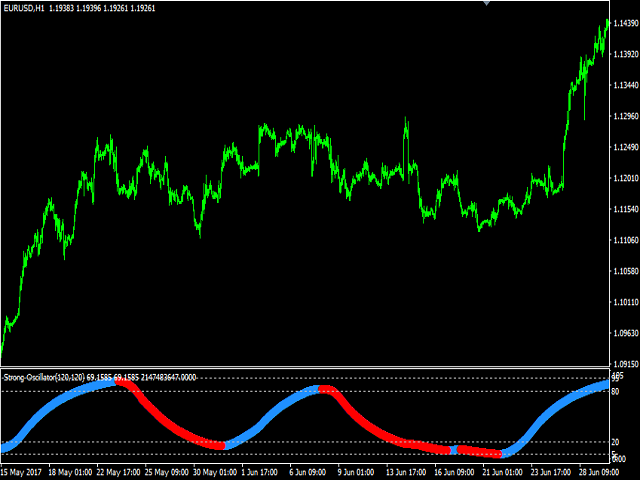Screen dimensions: 640x480
Task: Click the 1.11060 price axis label
Action: (626, 240)
